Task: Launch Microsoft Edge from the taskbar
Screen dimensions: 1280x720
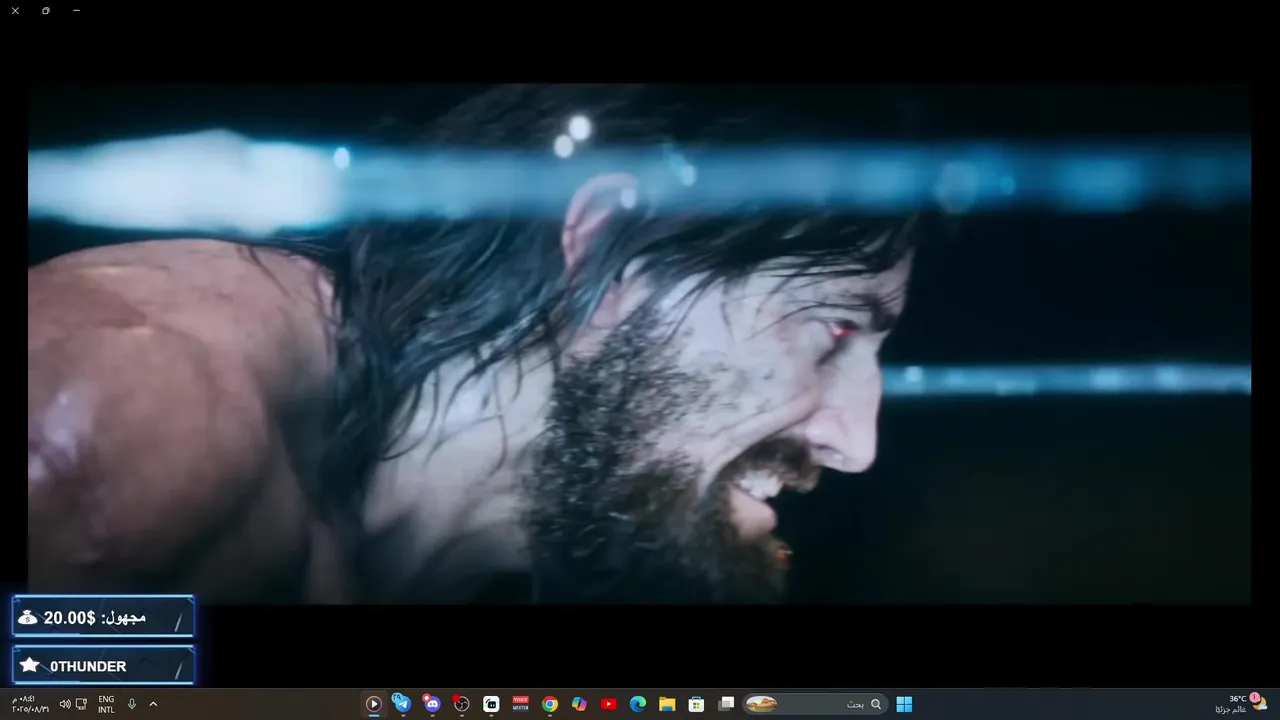Action: [x=638, y=704]
